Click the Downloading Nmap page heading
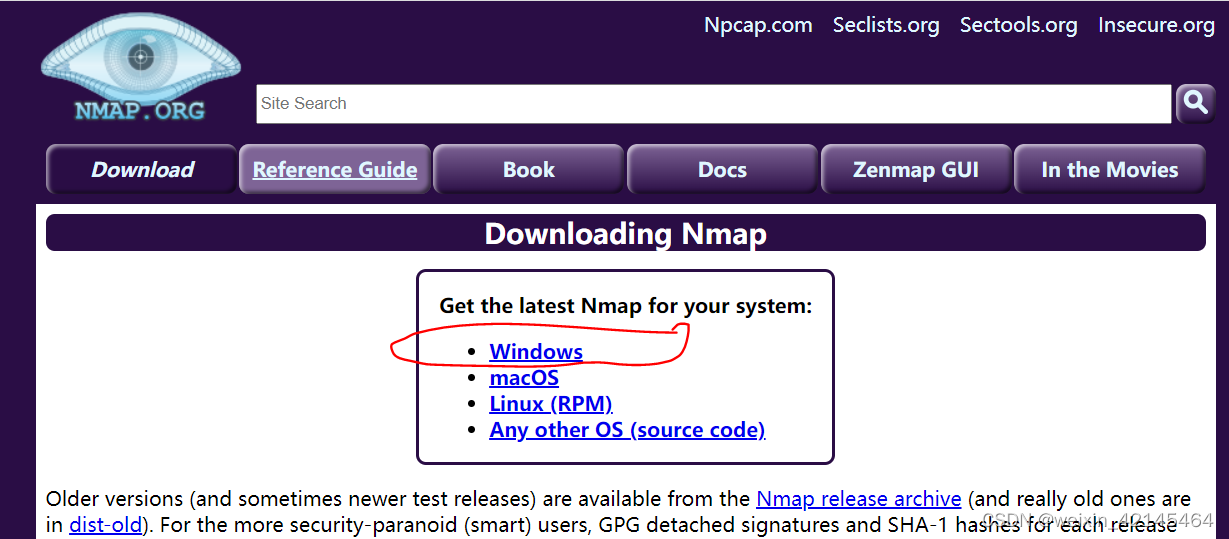 (x=626, y=233)
